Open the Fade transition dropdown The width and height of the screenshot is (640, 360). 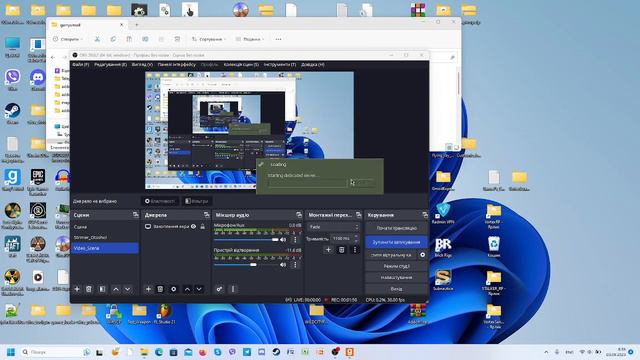pos(333,227)
